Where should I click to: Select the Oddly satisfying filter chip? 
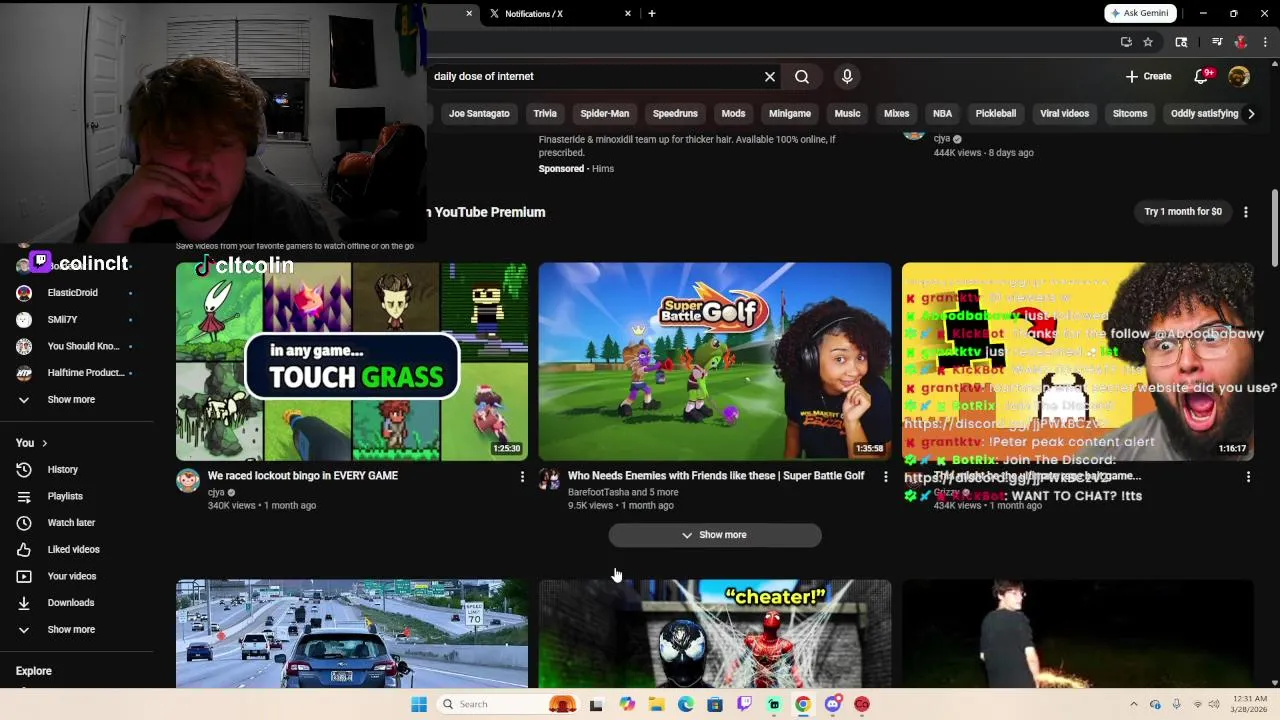pos(1204,113)
